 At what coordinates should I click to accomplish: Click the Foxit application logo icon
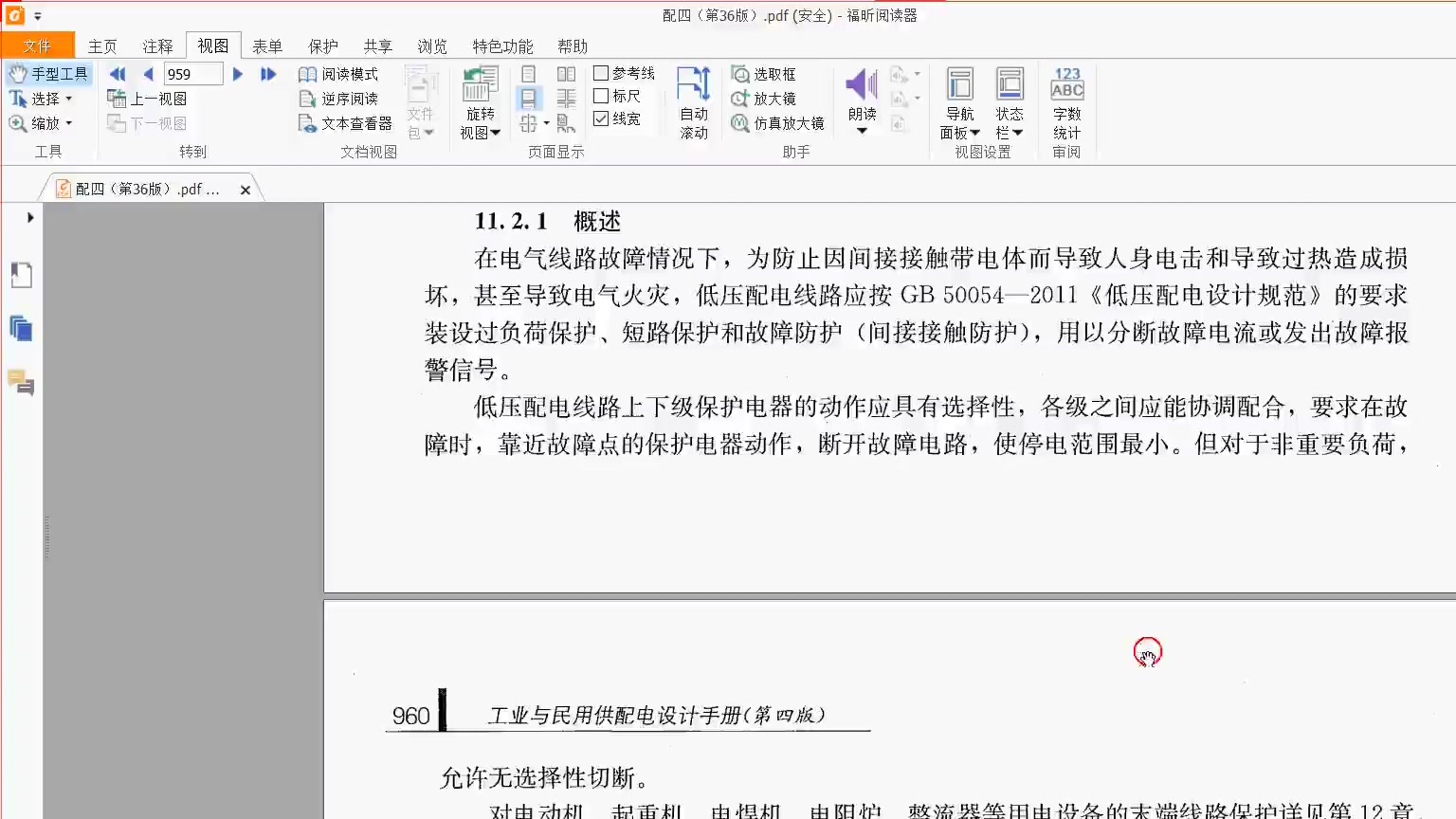15,15
